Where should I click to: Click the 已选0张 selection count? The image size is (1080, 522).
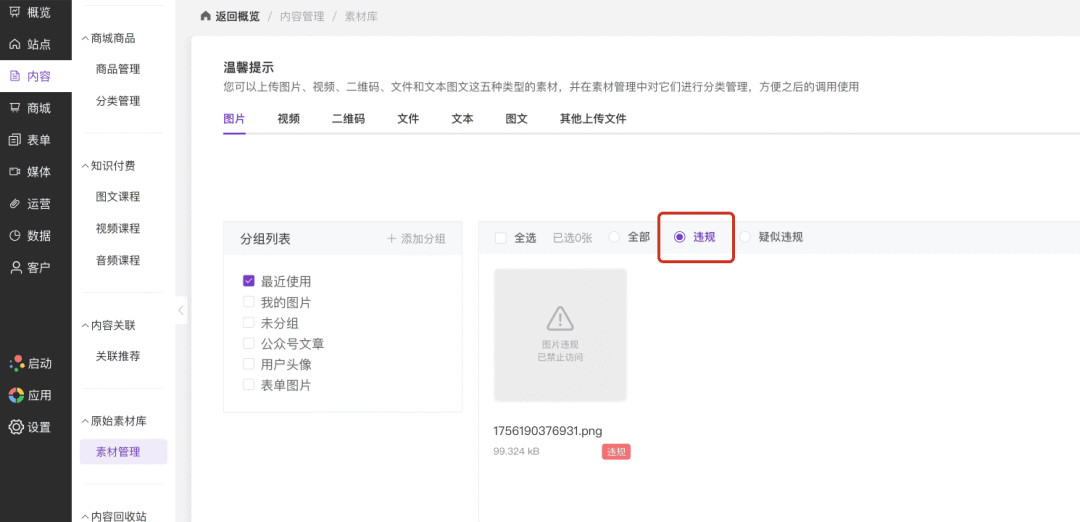(572, 238)
